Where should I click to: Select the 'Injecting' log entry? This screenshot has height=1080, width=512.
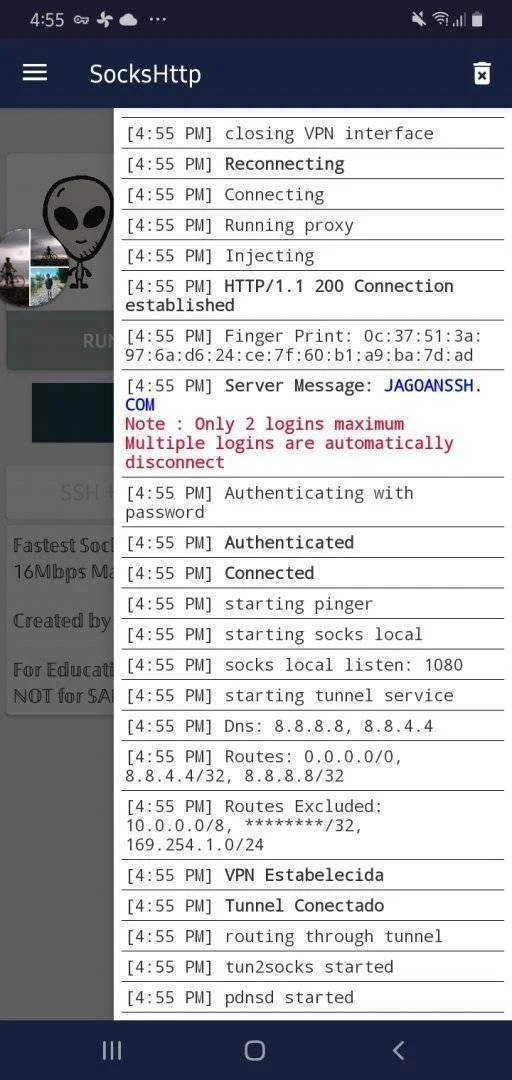pos(313,256)
